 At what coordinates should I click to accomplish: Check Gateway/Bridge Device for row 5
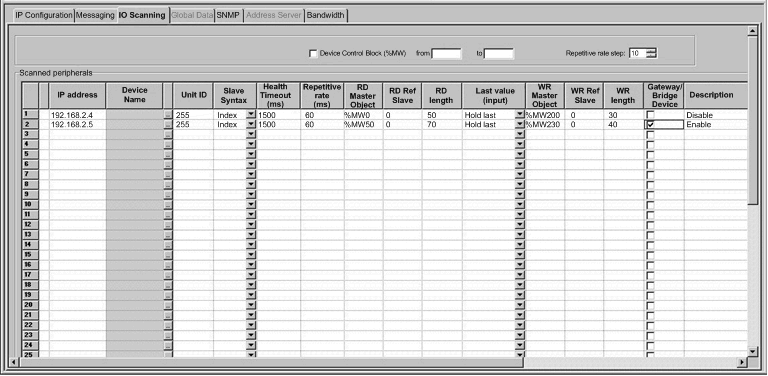[650, 155]
